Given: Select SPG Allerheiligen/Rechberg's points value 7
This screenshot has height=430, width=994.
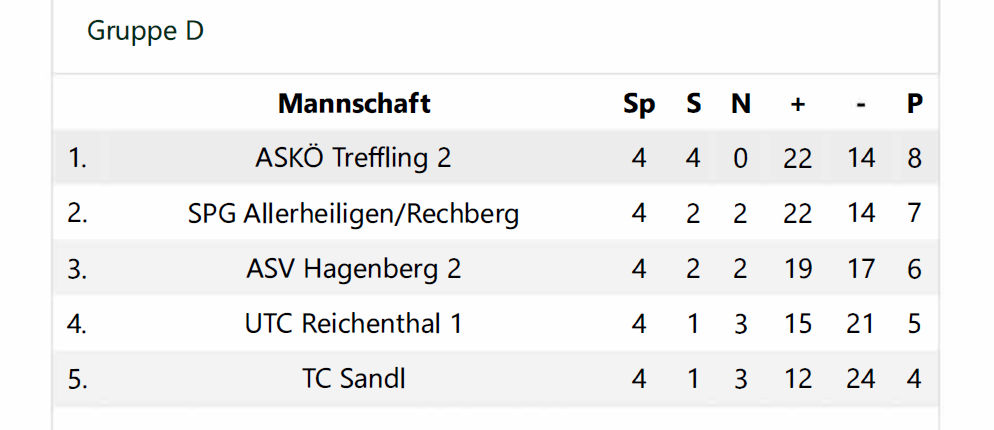Looking at the screenshot, I should coord(914,213).
